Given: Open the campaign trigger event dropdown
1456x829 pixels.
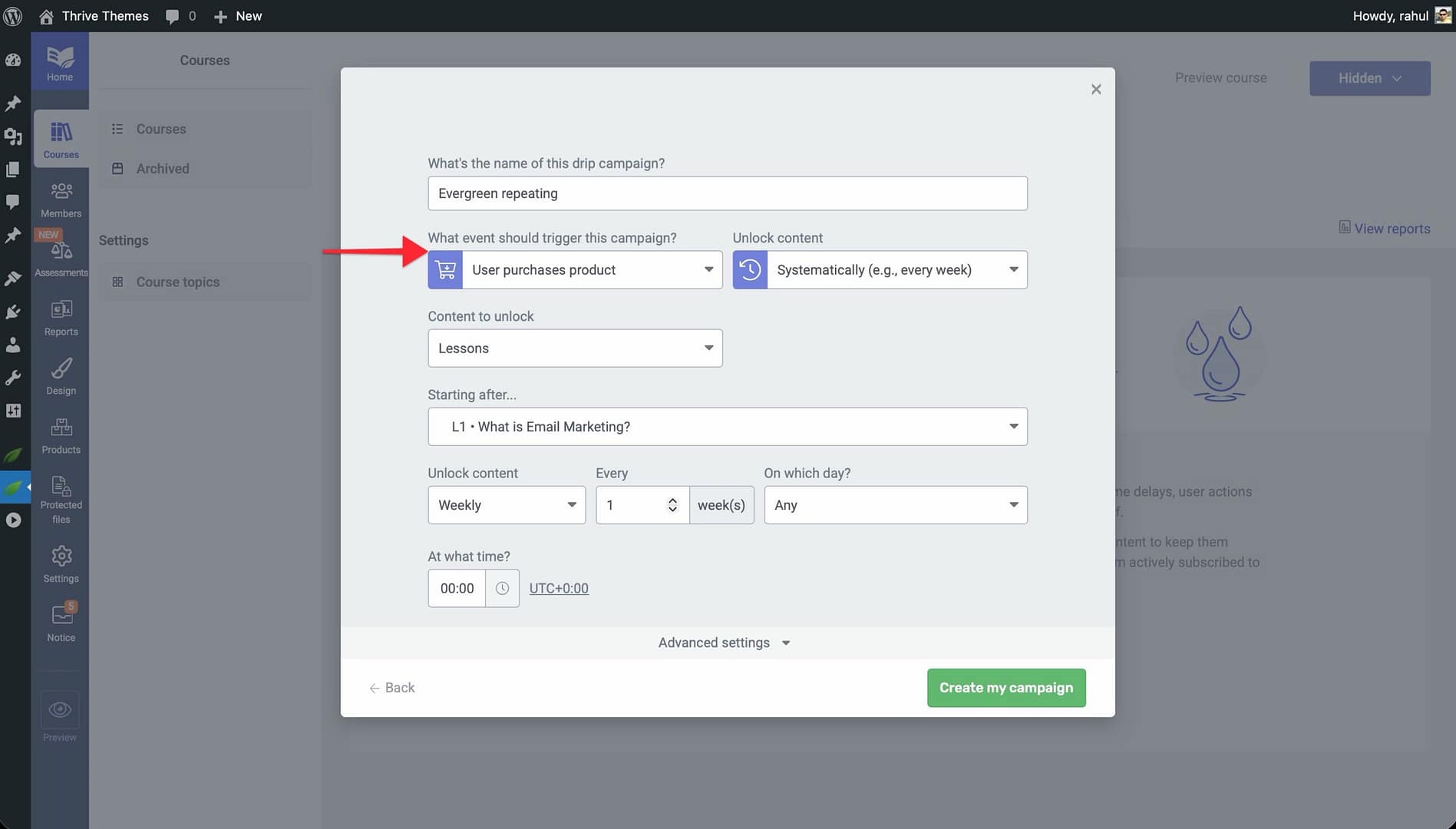Looking at the screenshot, I should pos(592,270).
